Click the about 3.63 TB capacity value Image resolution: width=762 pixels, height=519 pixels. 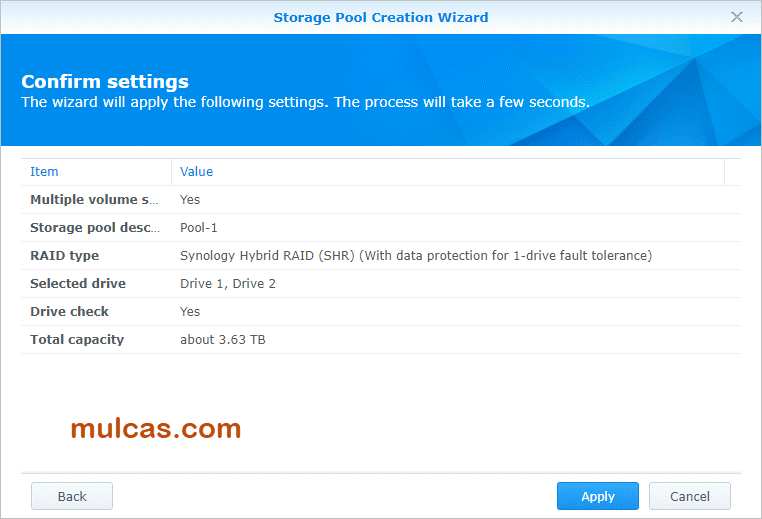[x=223, y=340]
